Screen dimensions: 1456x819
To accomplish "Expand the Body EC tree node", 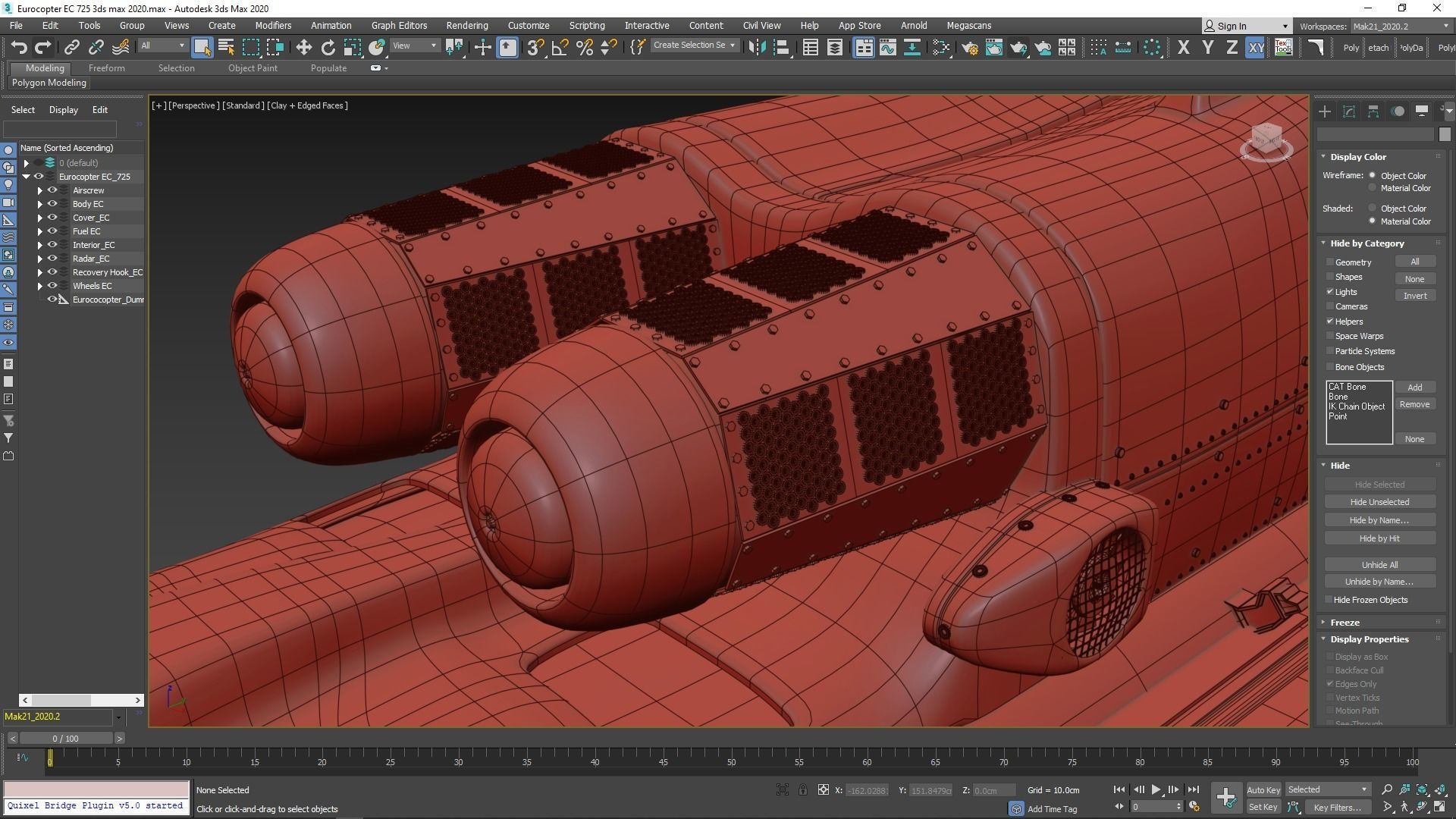I will [x=40, y=204].
